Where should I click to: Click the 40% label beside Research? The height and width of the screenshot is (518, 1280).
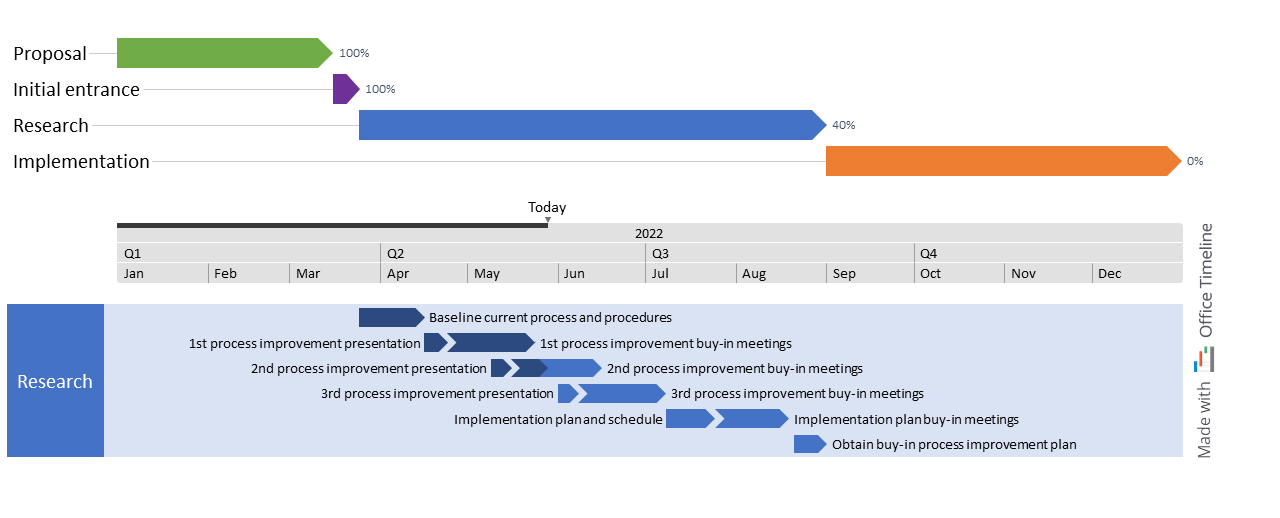(x=843, y=126)
